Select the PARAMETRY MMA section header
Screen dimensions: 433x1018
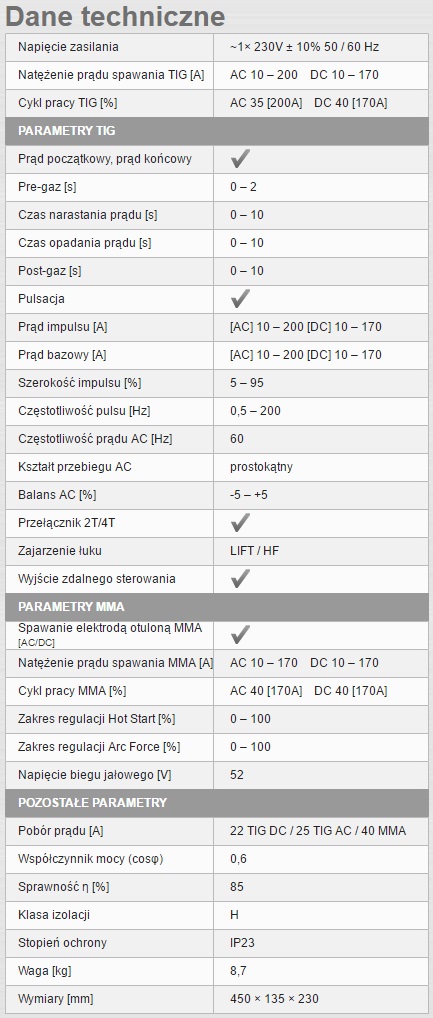(217, 607)
